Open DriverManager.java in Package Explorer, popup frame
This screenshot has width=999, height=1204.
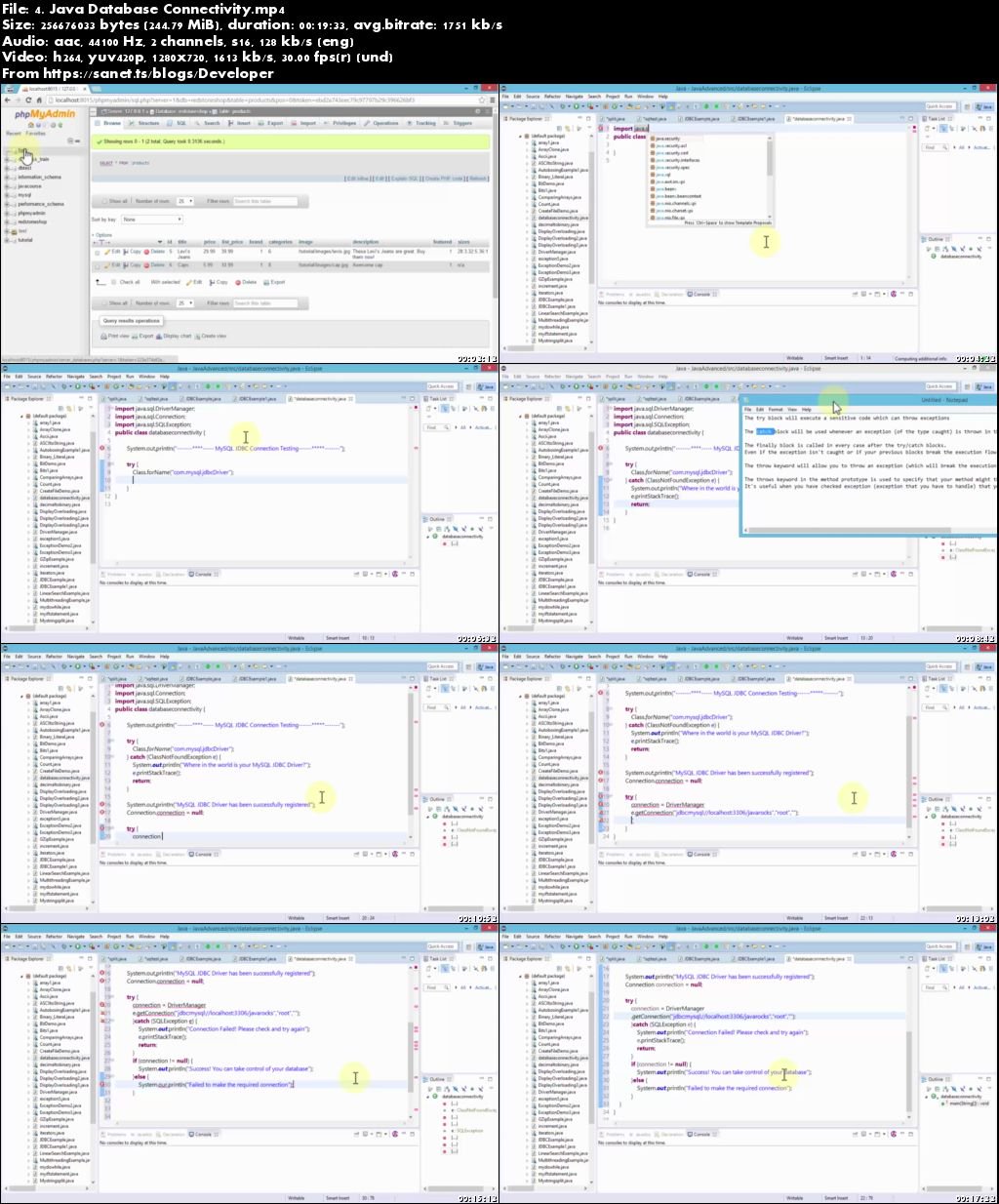click(x=557, y=252)
